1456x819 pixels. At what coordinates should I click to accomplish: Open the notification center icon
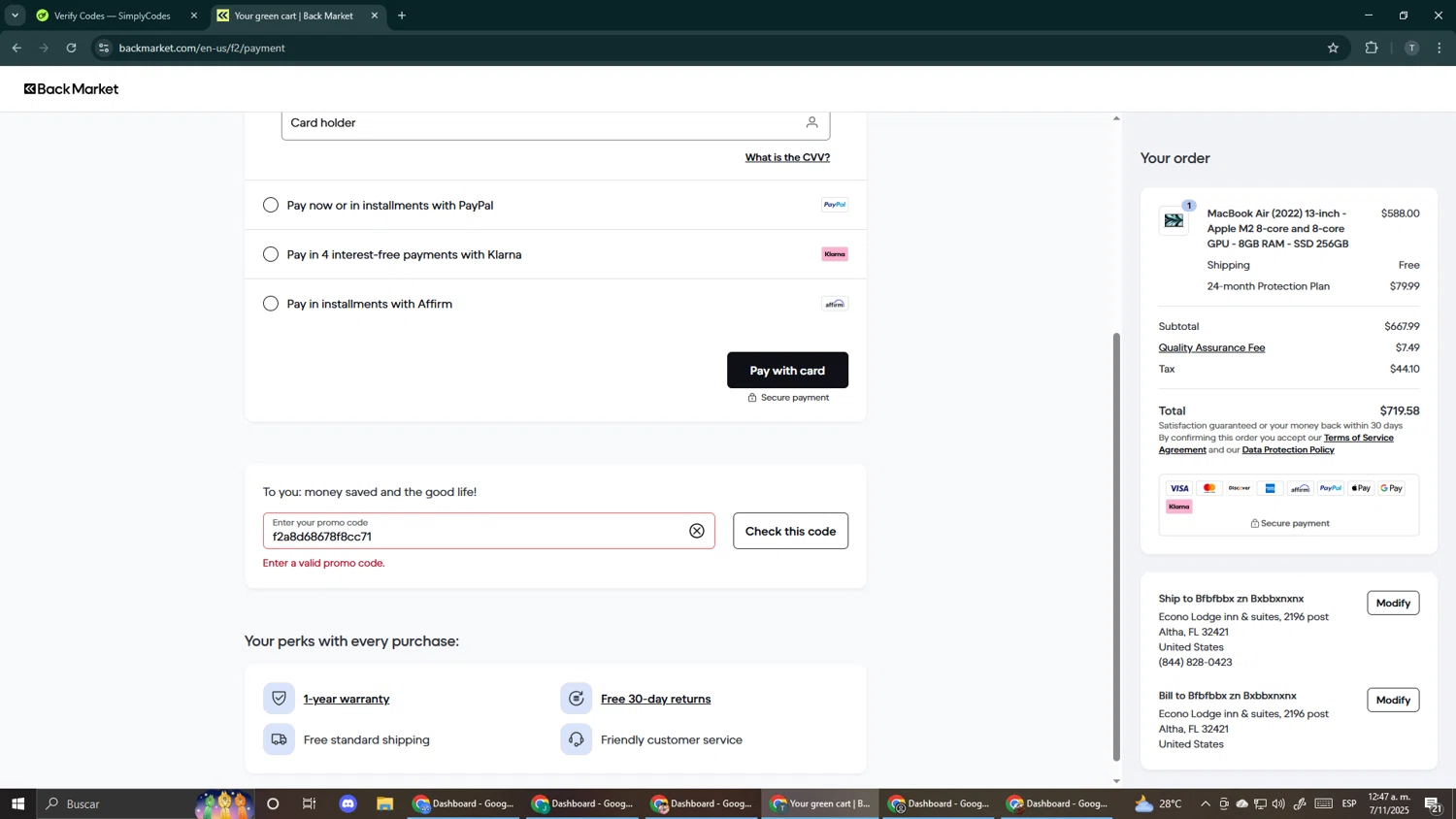(x=1433, y=803)
